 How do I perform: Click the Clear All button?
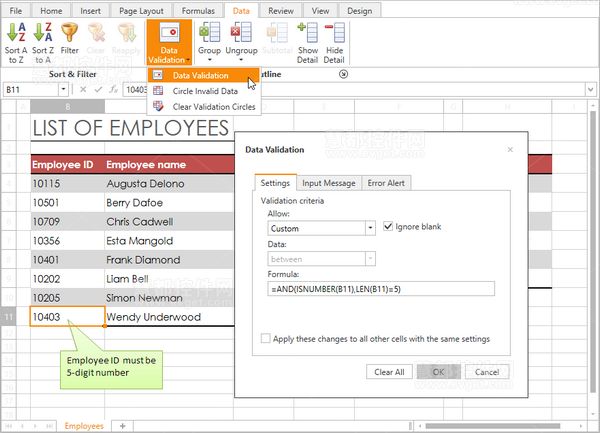coord(389,372)
